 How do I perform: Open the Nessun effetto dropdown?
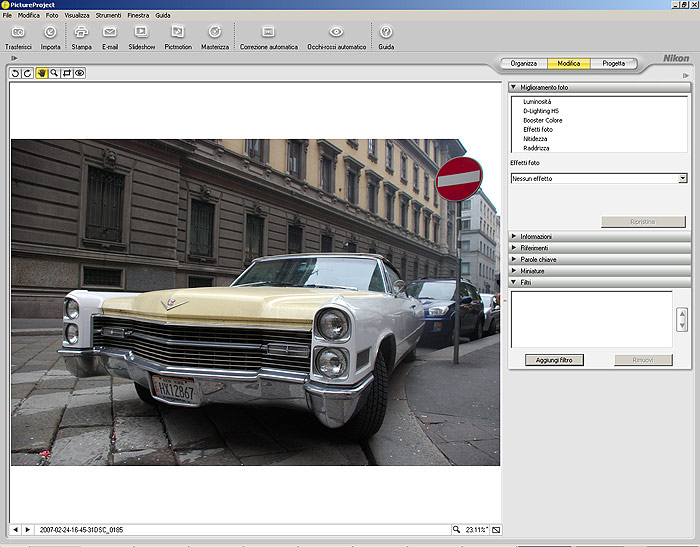pyautogui.click(x=682, y=178)
